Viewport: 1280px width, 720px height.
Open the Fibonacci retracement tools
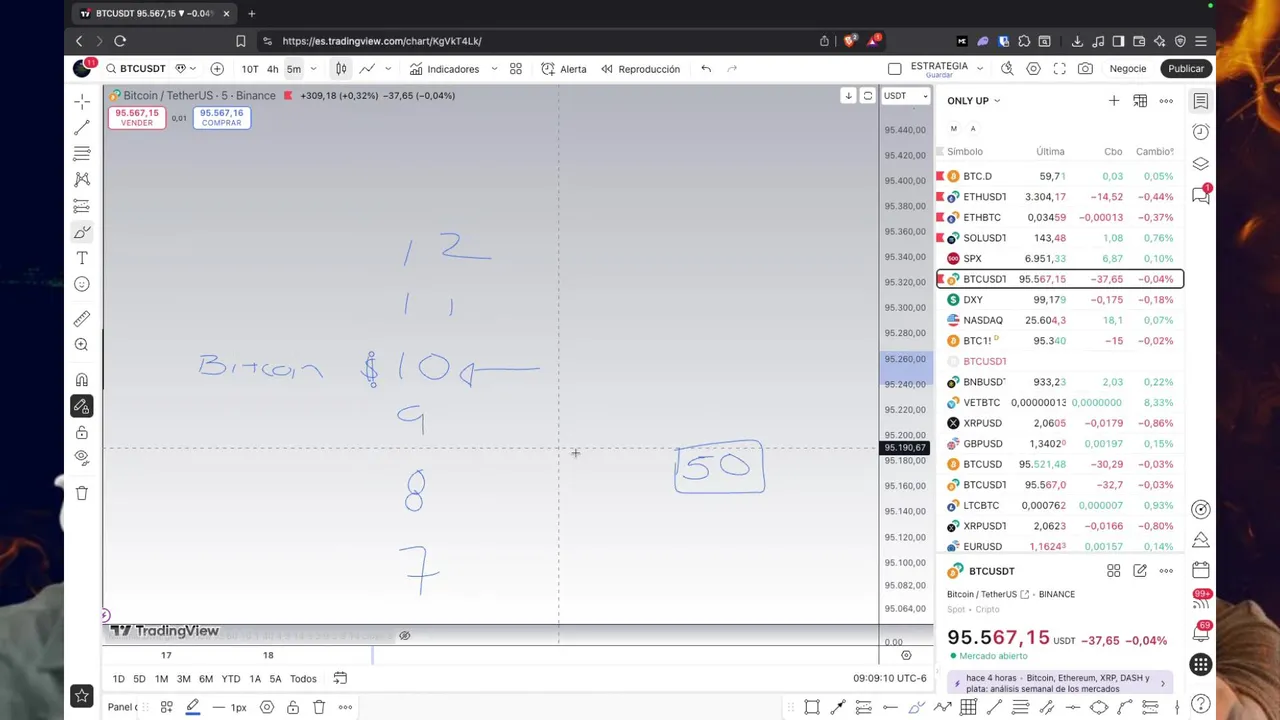click(82, 154)
